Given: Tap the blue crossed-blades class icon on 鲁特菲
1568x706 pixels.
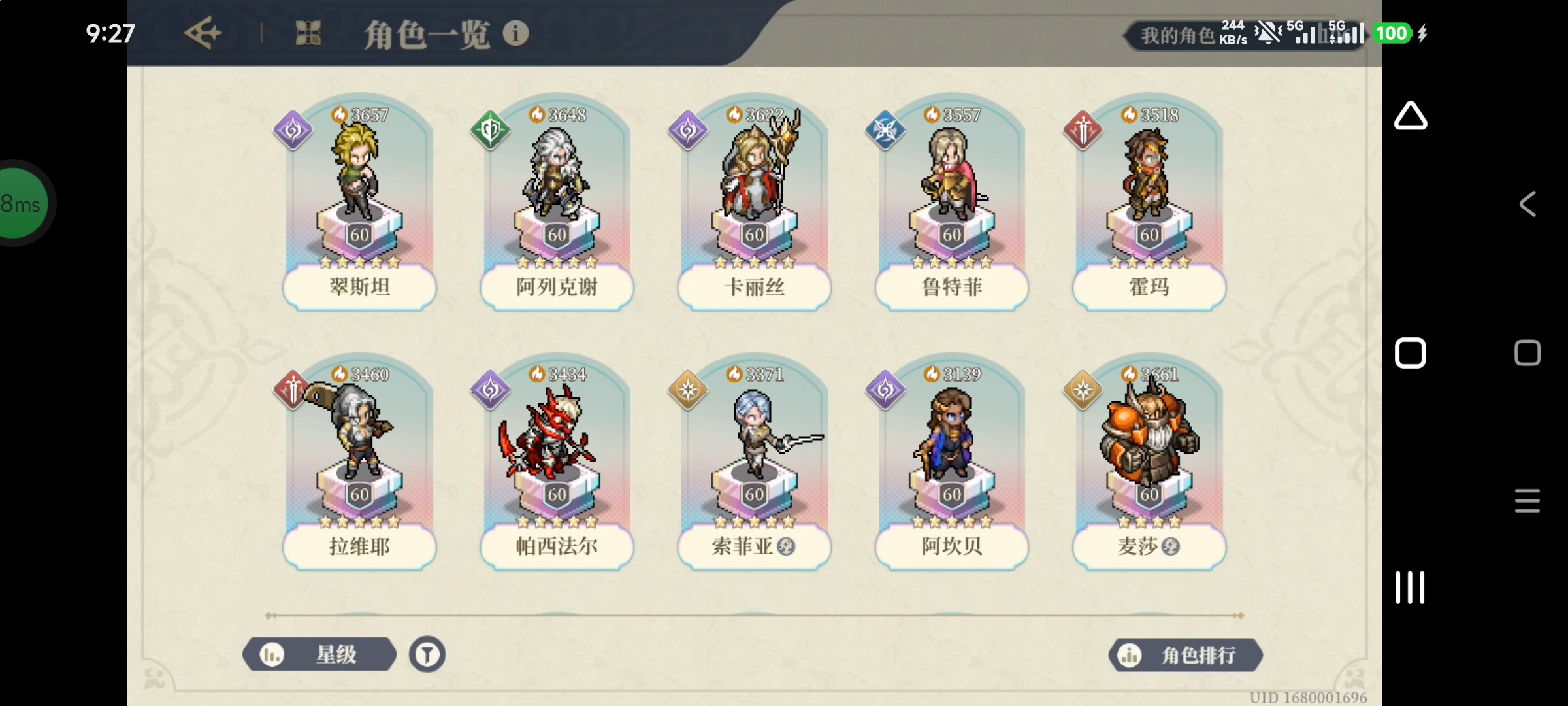Looking at the screenshot, I should (x=885, y=129).
